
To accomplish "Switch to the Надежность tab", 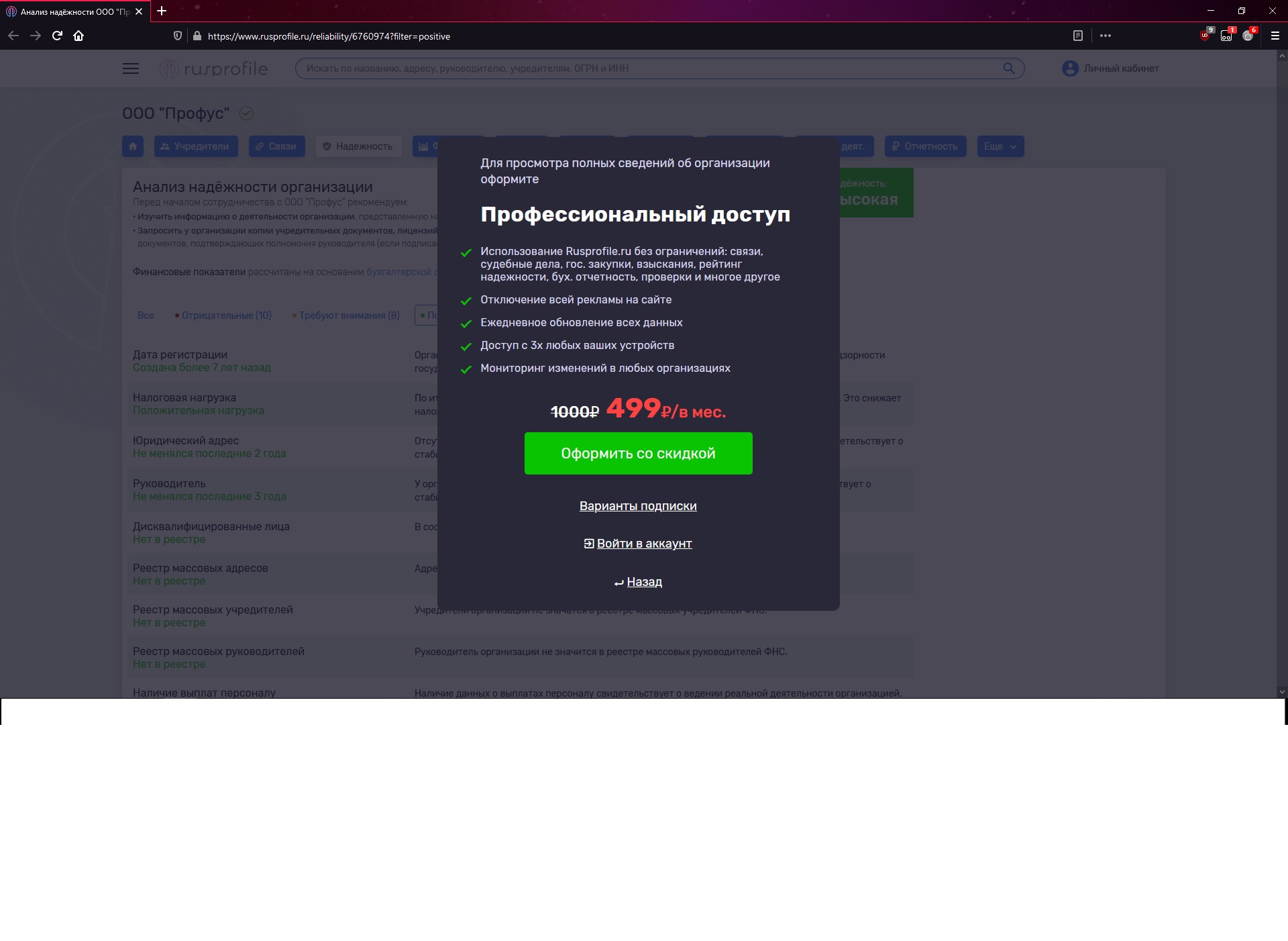I will click(358, 146).
